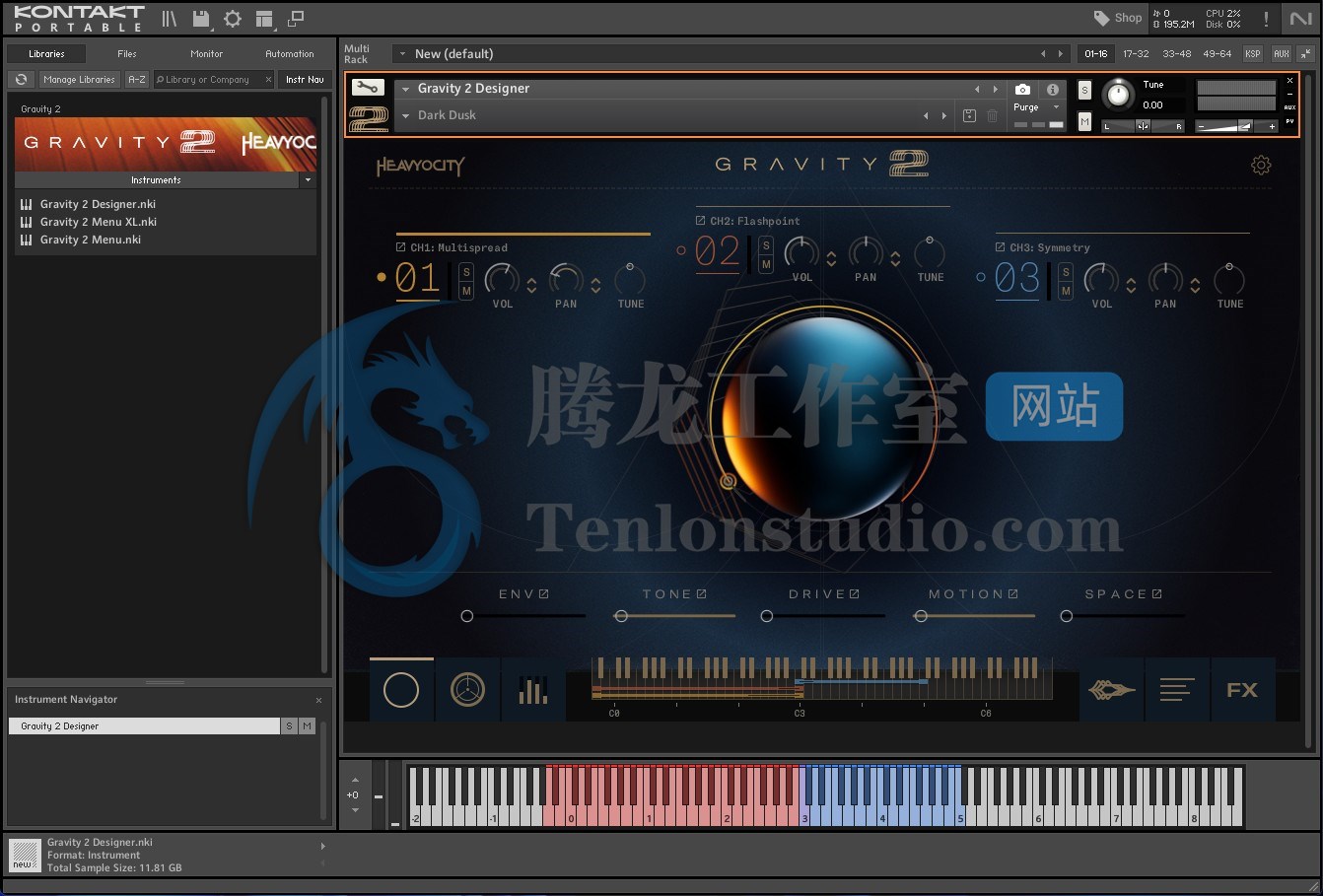This screenshot has height=896, width=1323.
Task: Select channel 02 radio dot
Action: point(680,250)
